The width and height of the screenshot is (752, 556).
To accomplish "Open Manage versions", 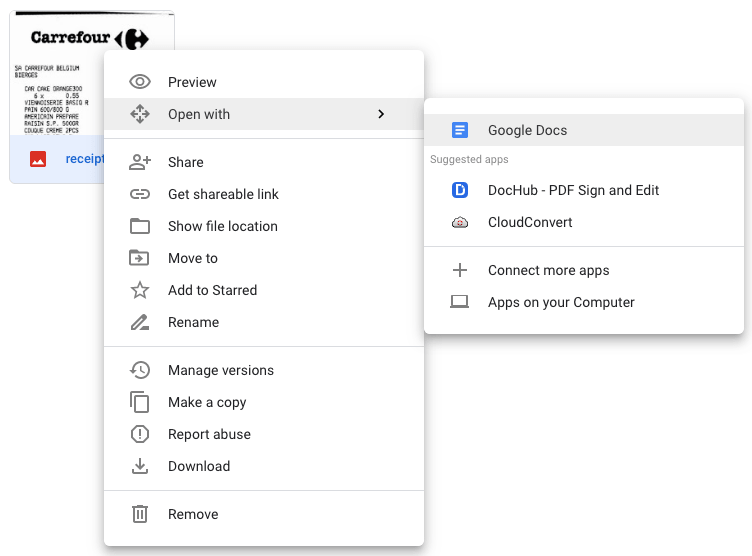I will tap(220, 370).
